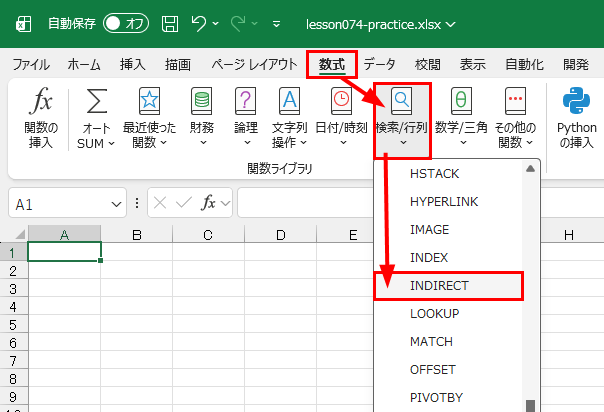This screenshot has height=412, width=604.
Task: Select column D header
Action: pyautogui.click(x=280, y=234)
